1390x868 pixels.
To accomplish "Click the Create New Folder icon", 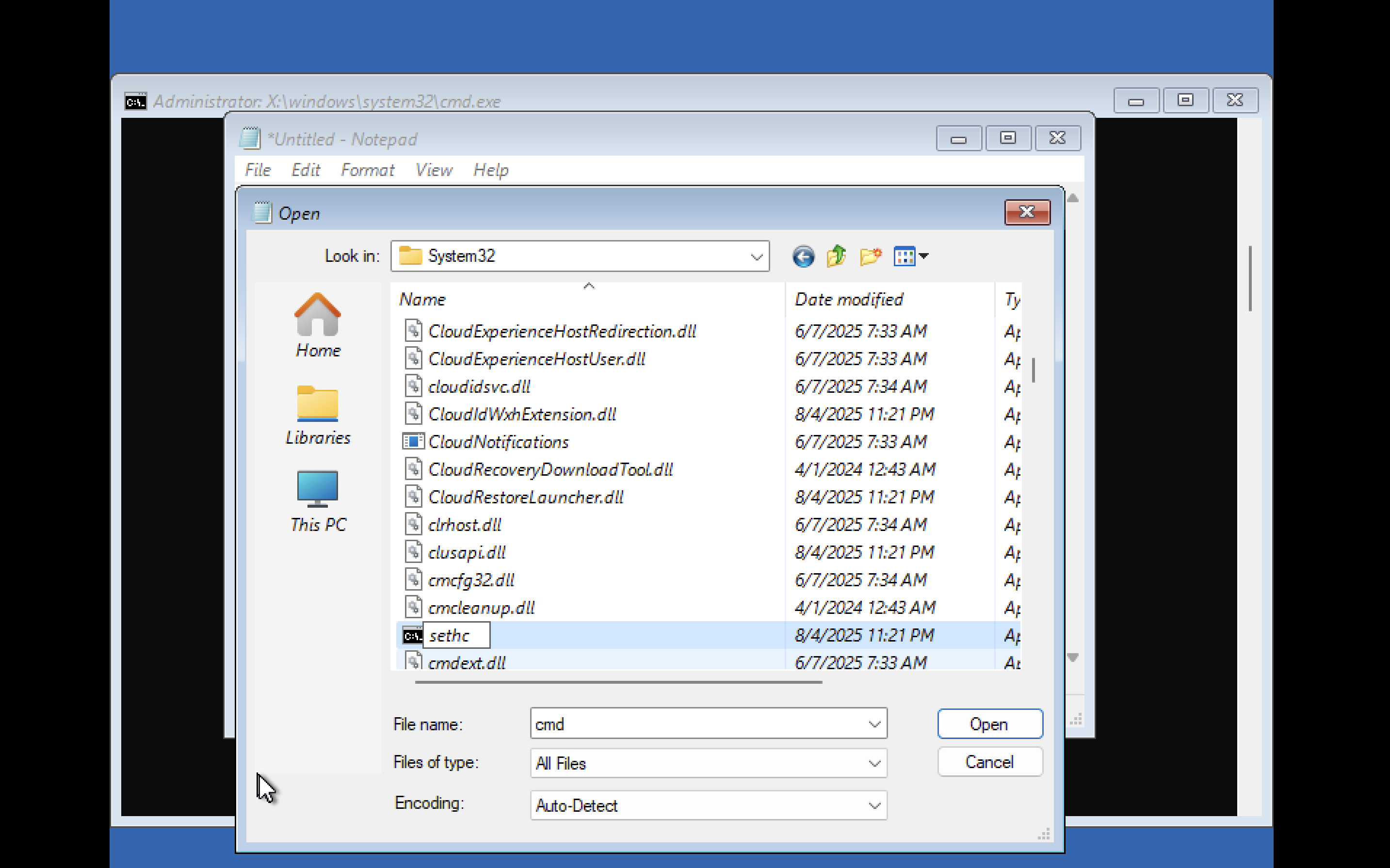I will (870, 256).
